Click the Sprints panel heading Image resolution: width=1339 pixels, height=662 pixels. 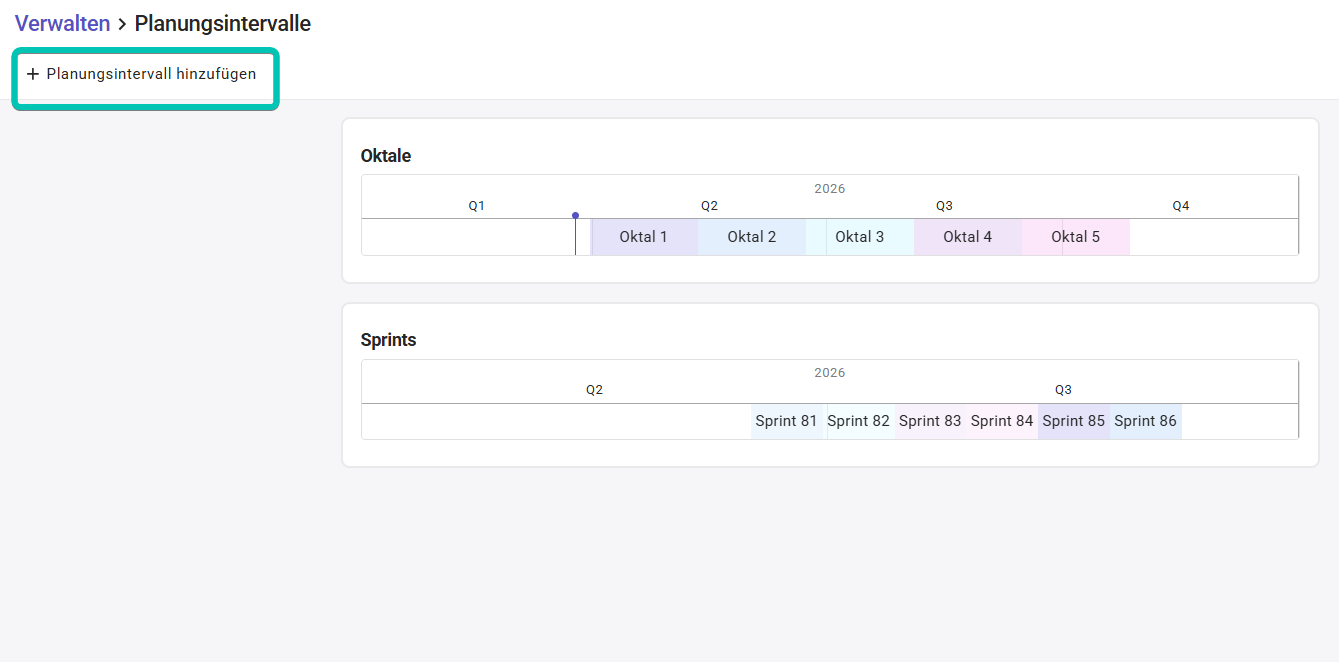pos(388,340)
